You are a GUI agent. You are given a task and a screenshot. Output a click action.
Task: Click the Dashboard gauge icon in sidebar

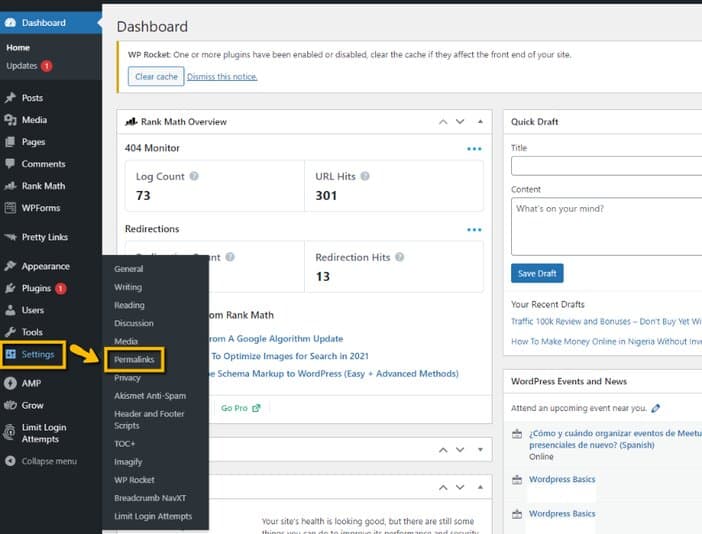pyautogui.click(x=10, y=23)
